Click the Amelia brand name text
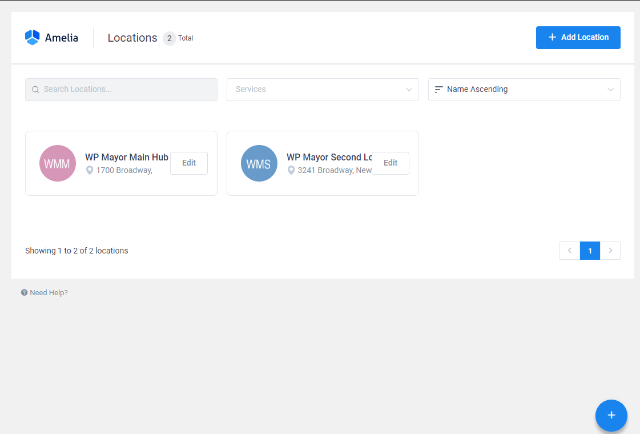The height and width of the screenshot is (434, 640). (x=62, y=38)
